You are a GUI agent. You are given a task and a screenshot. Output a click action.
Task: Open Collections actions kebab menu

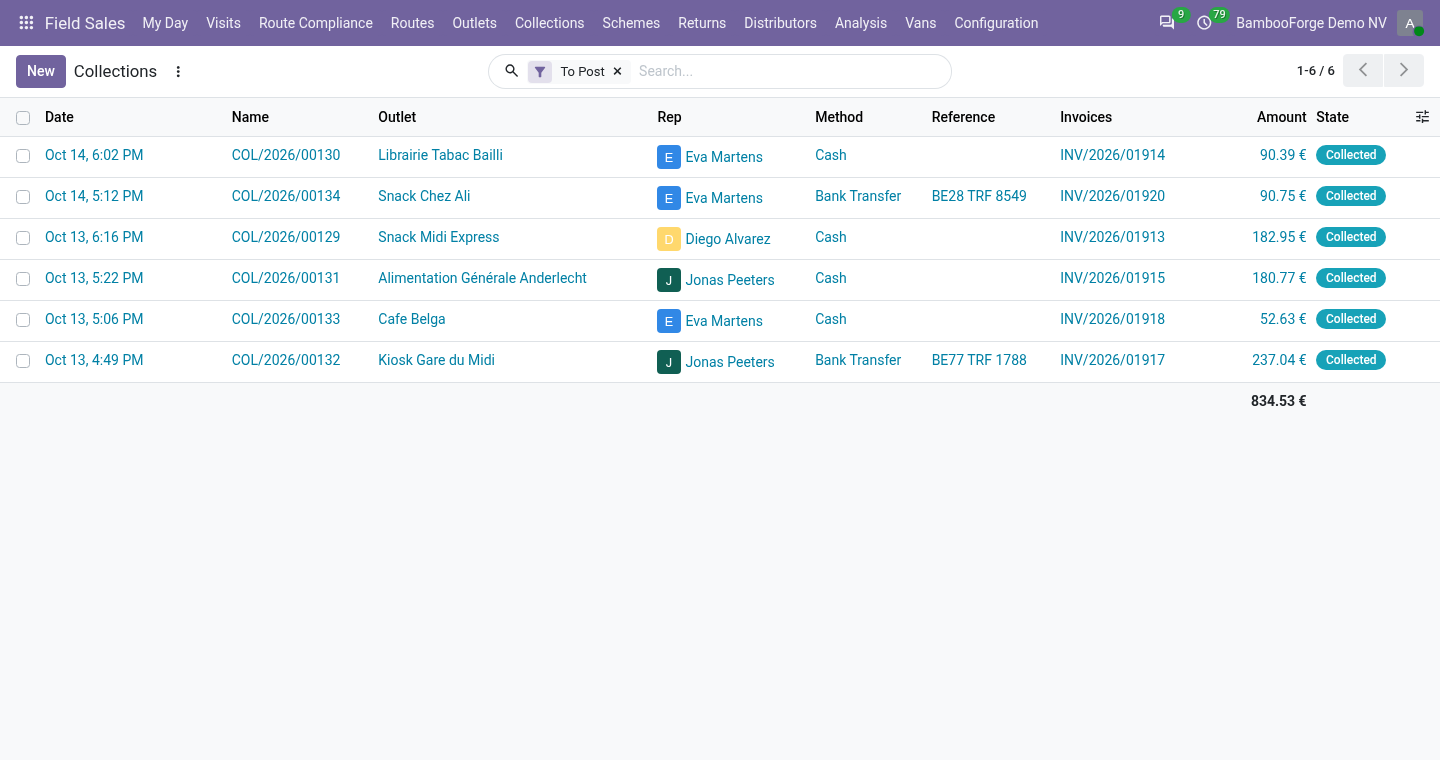[178, 72]
